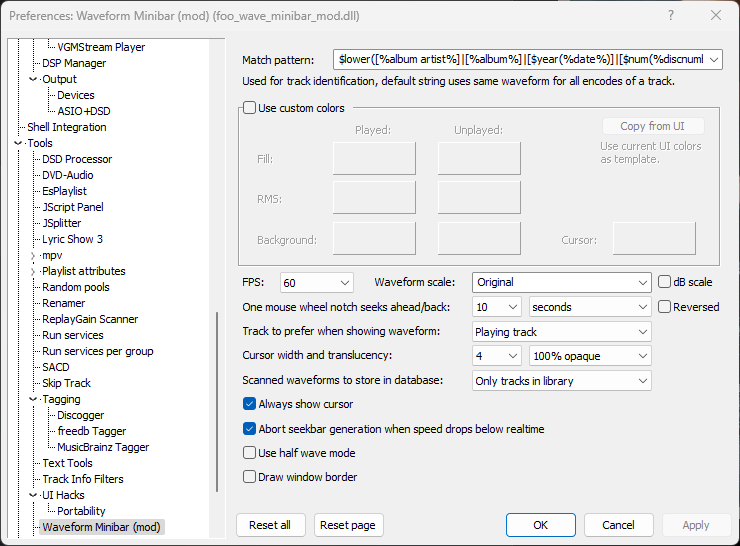Close the Preferences dialog
Image resolution: width=740 pixels, height=546 pixels.
tap(716, 15)
